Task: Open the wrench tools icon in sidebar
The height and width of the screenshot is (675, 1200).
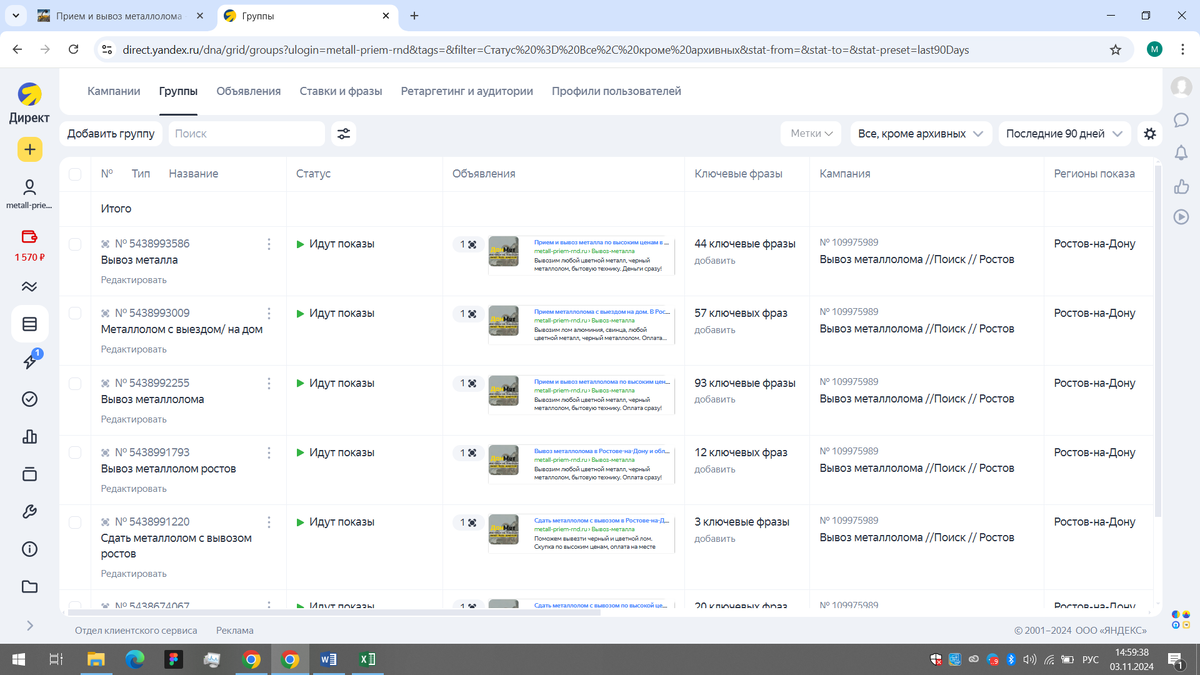Action: [29, 512]
